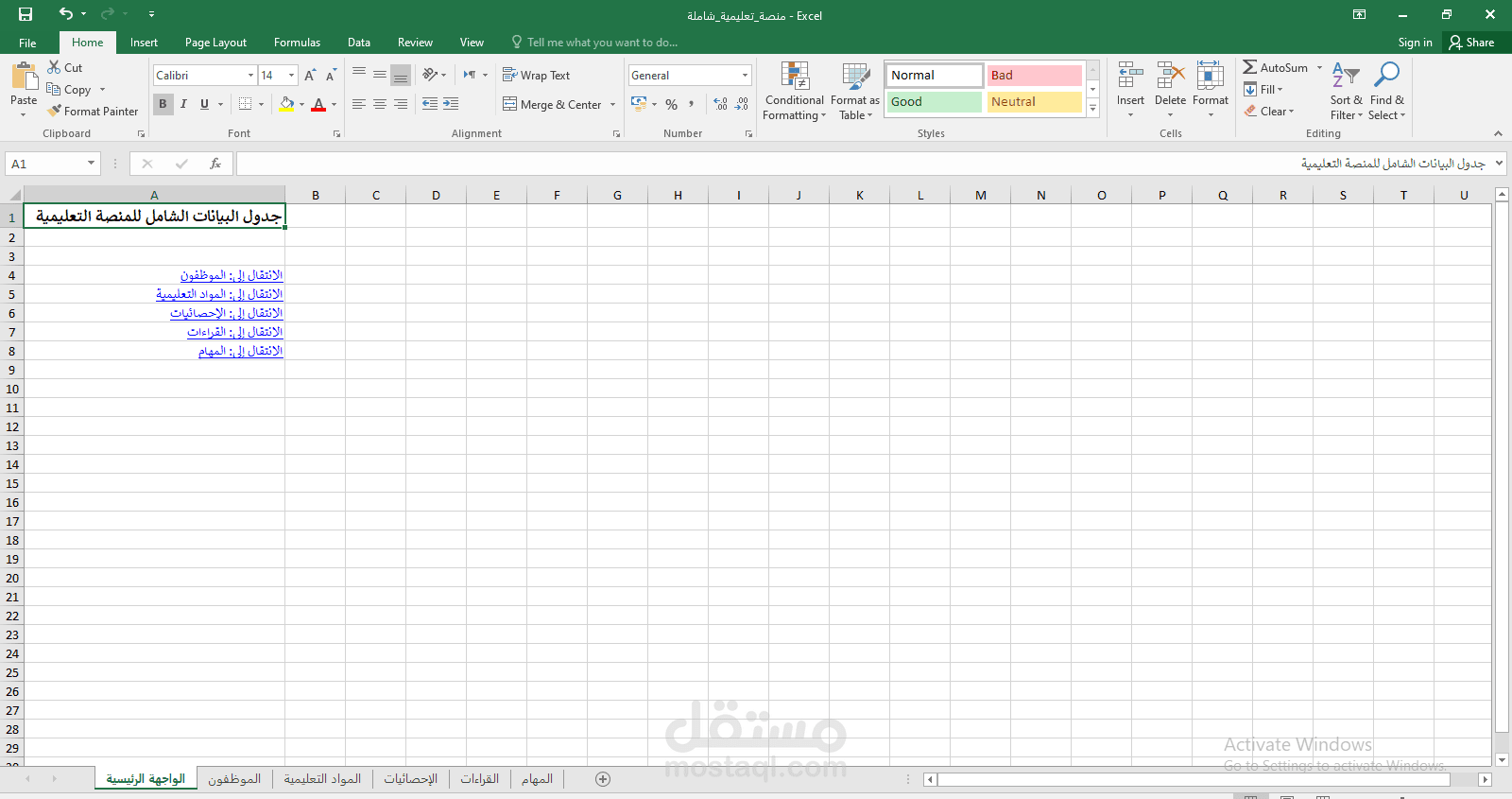Click Increase Indent icon
Viewport: 1512px width, 799px height.
pyautogui.click(x=451, y=104)
